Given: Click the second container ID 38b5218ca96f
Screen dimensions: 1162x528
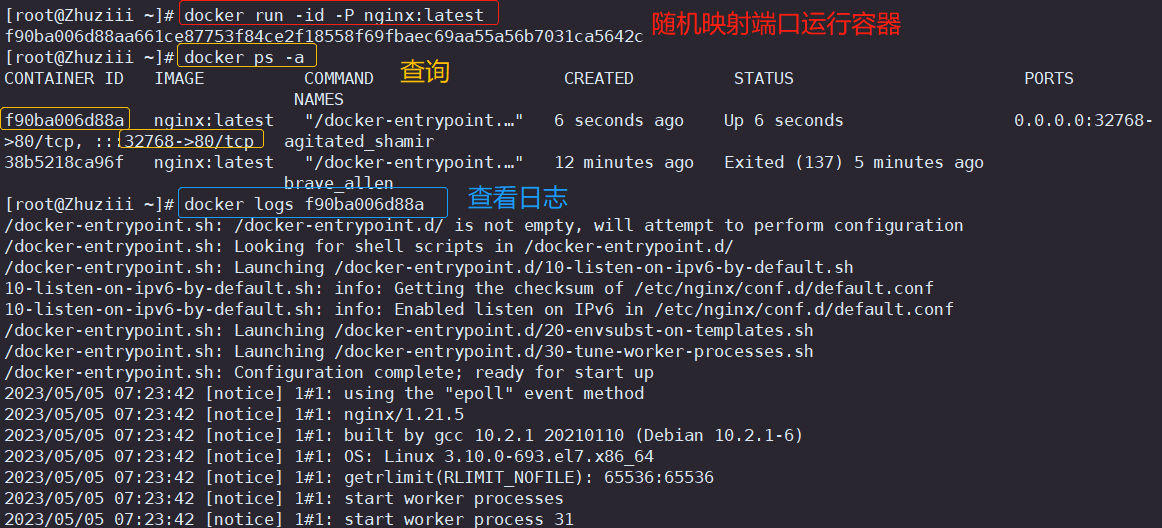Looking at the screenshot, I should pyautogui.click(x=64, y=162).
